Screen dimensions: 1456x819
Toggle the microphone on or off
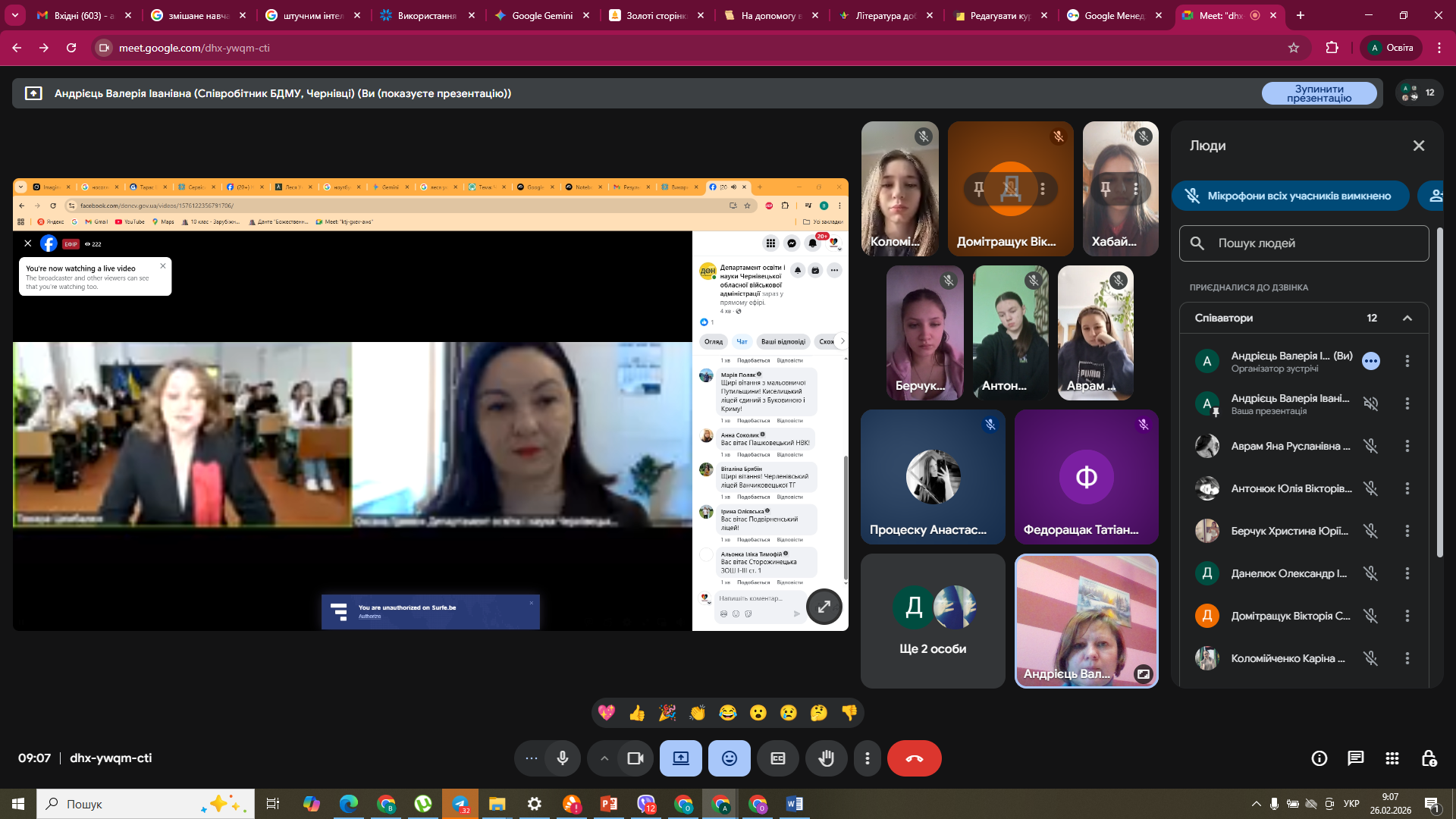coord(562,758)
